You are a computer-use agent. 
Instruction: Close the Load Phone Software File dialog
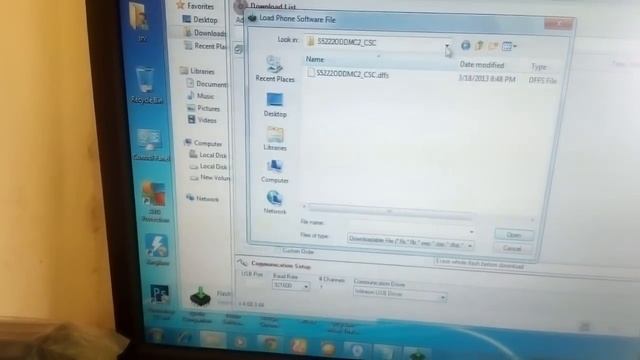point(558,24)
